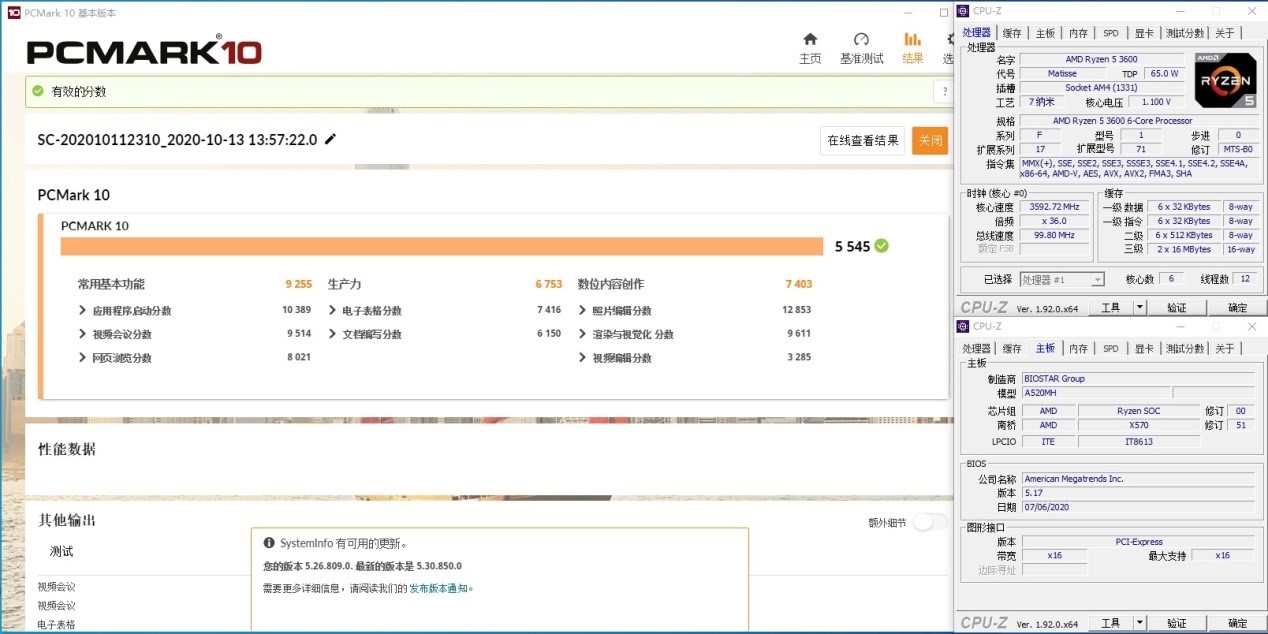Click the CPU-Z icon in the processor window title bar
This screenshot has height=634, width=1268.
pos(963,11)
